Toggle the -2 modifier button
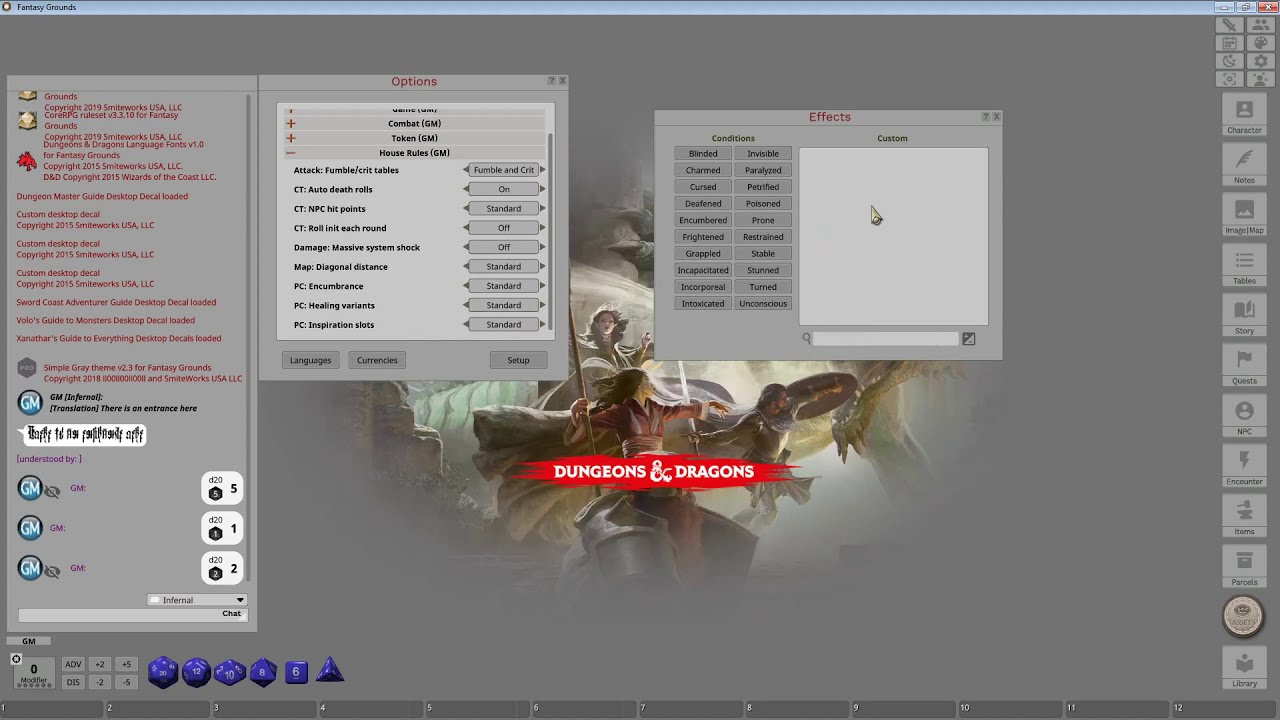Viewport: 1280px width, 720px height. (99, 682)
